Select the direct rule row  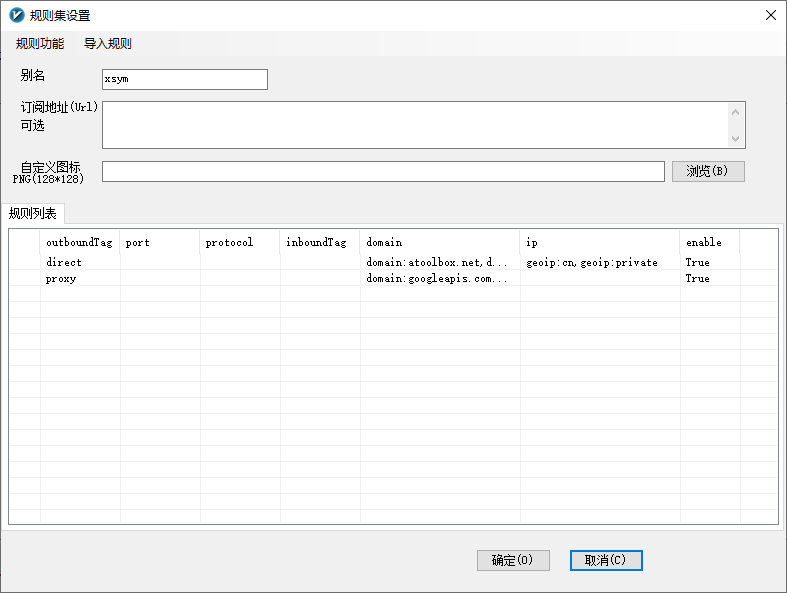click(394, 262)
